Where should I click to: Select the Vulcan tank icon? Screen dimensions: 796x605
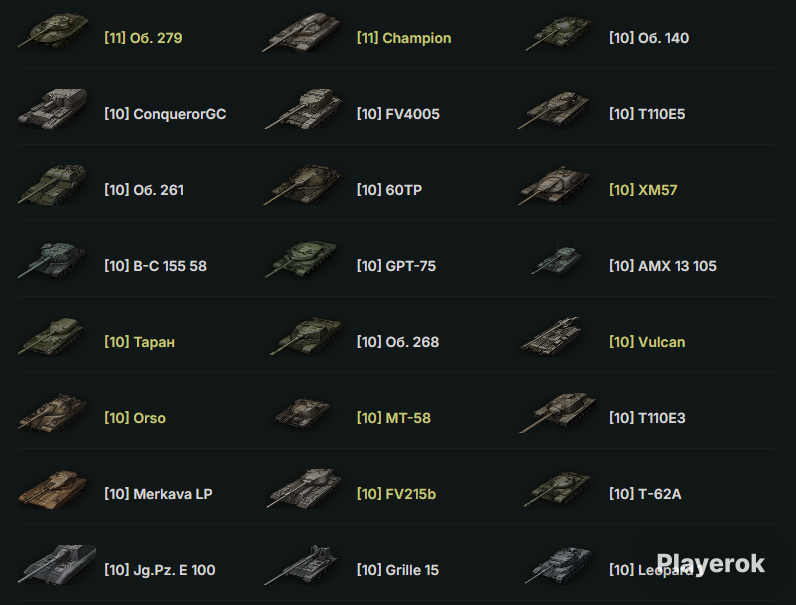551,337
